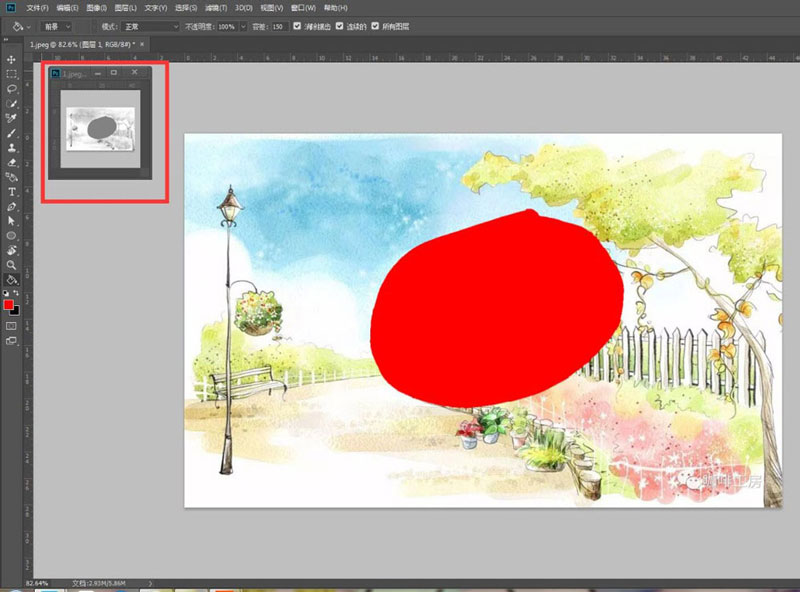Toggle the 所有图层 all layers checkbox

[x=375, y=26]
